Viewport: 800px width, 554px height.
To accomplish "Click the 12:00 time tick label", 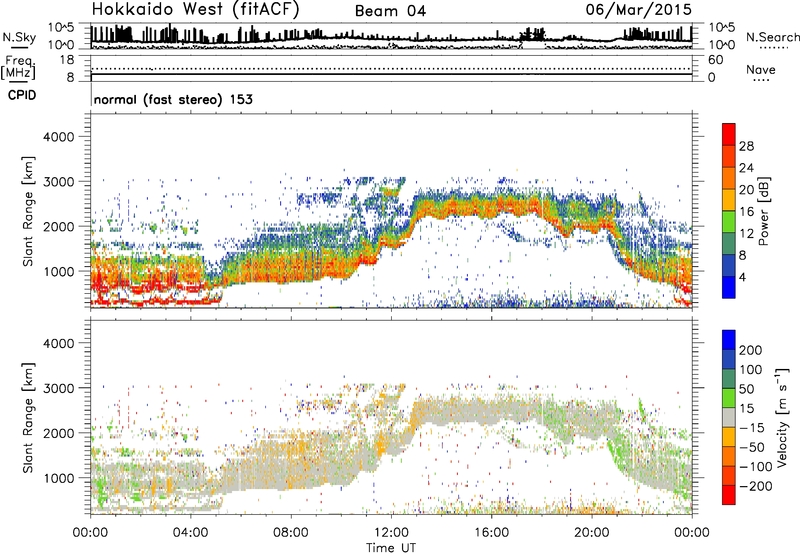I will (391, 533).
